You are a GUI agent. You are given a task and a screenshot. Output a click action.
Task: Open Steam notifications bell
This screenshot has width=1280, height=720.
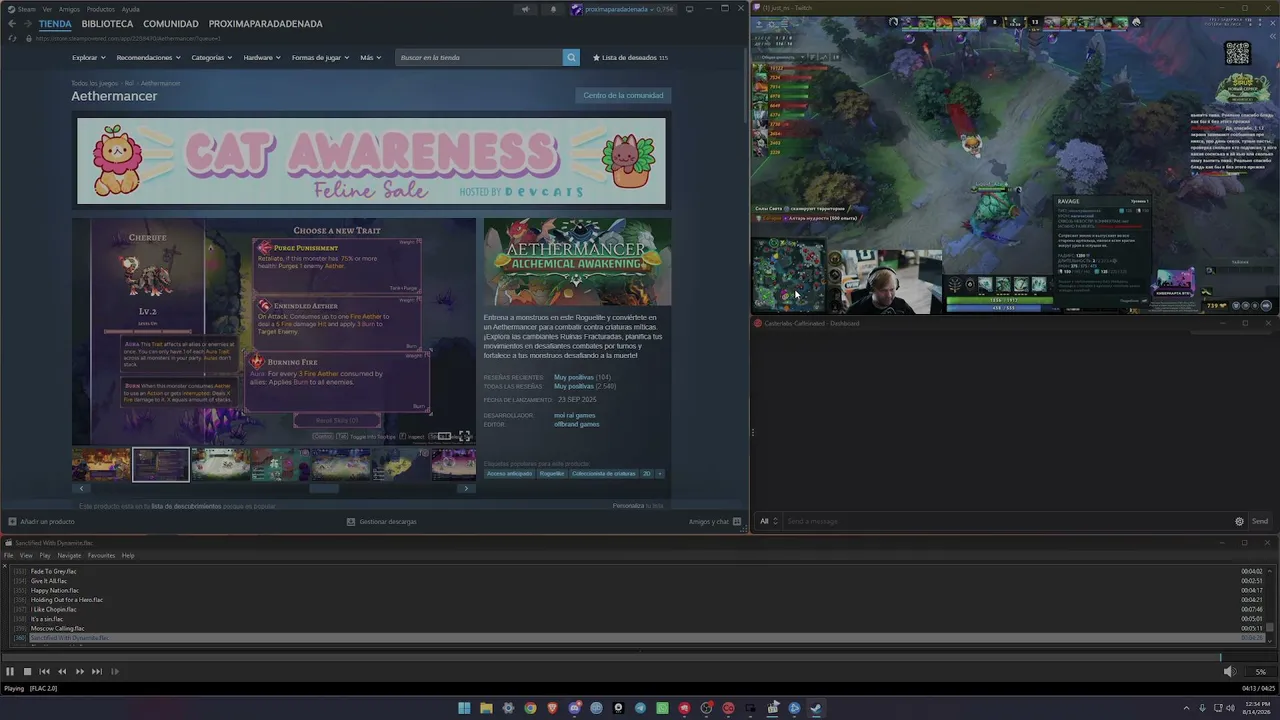point(553,9)
